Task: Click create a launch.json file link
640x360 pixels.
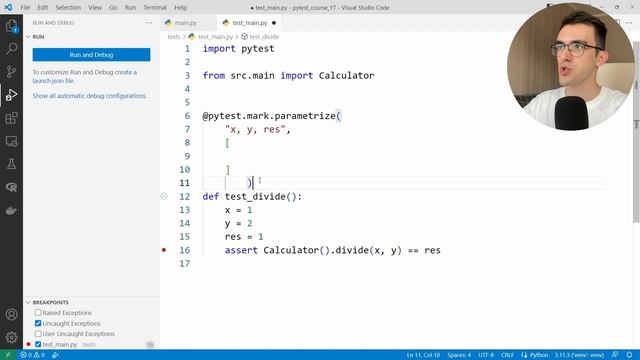Action: pos(85,76)
